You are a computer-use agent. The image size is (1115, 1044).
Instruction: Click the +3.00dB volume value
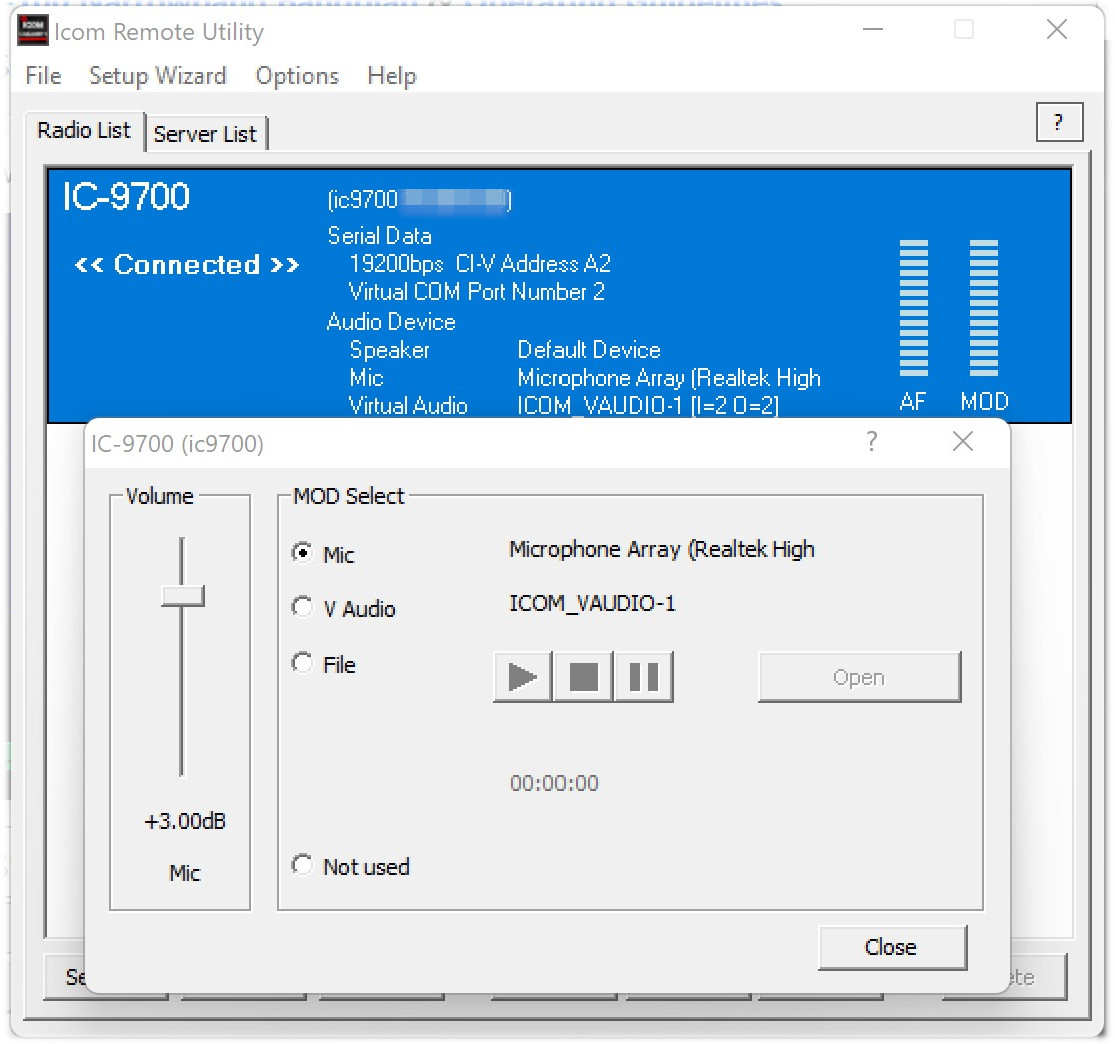point(185,821)
